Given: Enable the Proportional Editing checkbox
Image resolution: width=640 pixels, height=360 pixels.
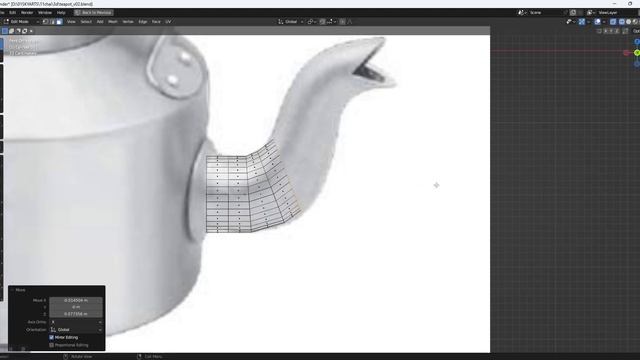Looking at the screenshot, I should 51,345.
